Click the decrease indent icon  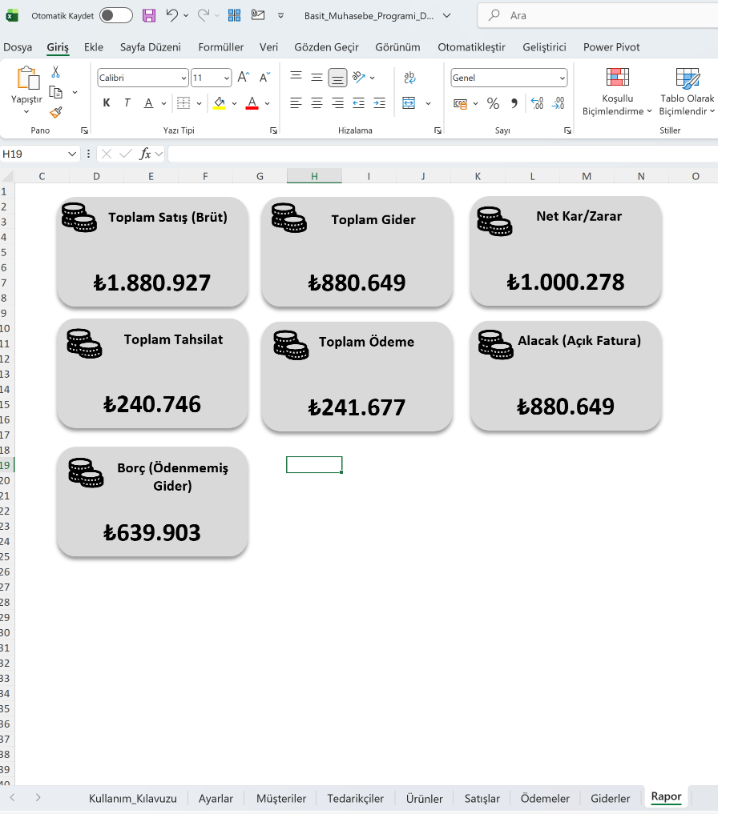tap(359, 103)
